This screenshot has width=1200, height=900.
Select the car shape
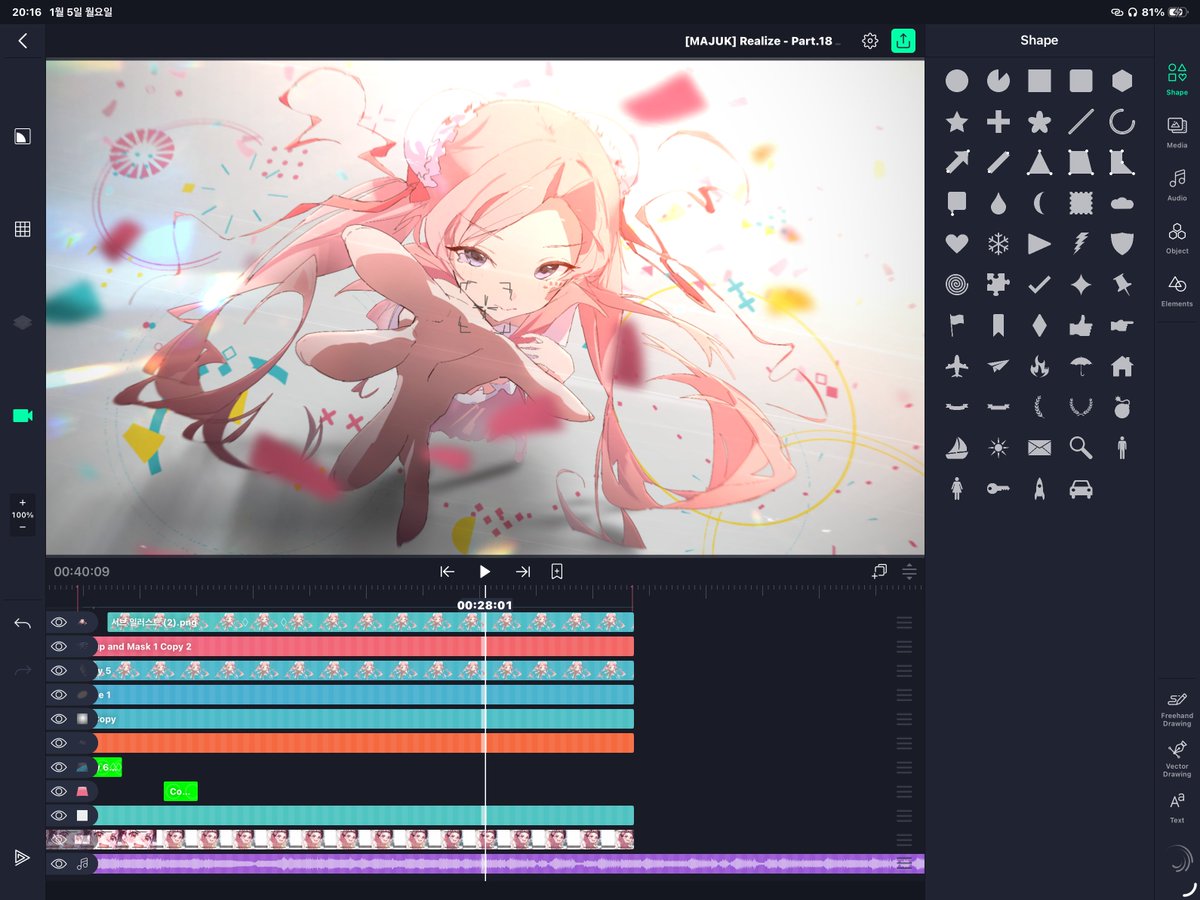pos(1081,488)
